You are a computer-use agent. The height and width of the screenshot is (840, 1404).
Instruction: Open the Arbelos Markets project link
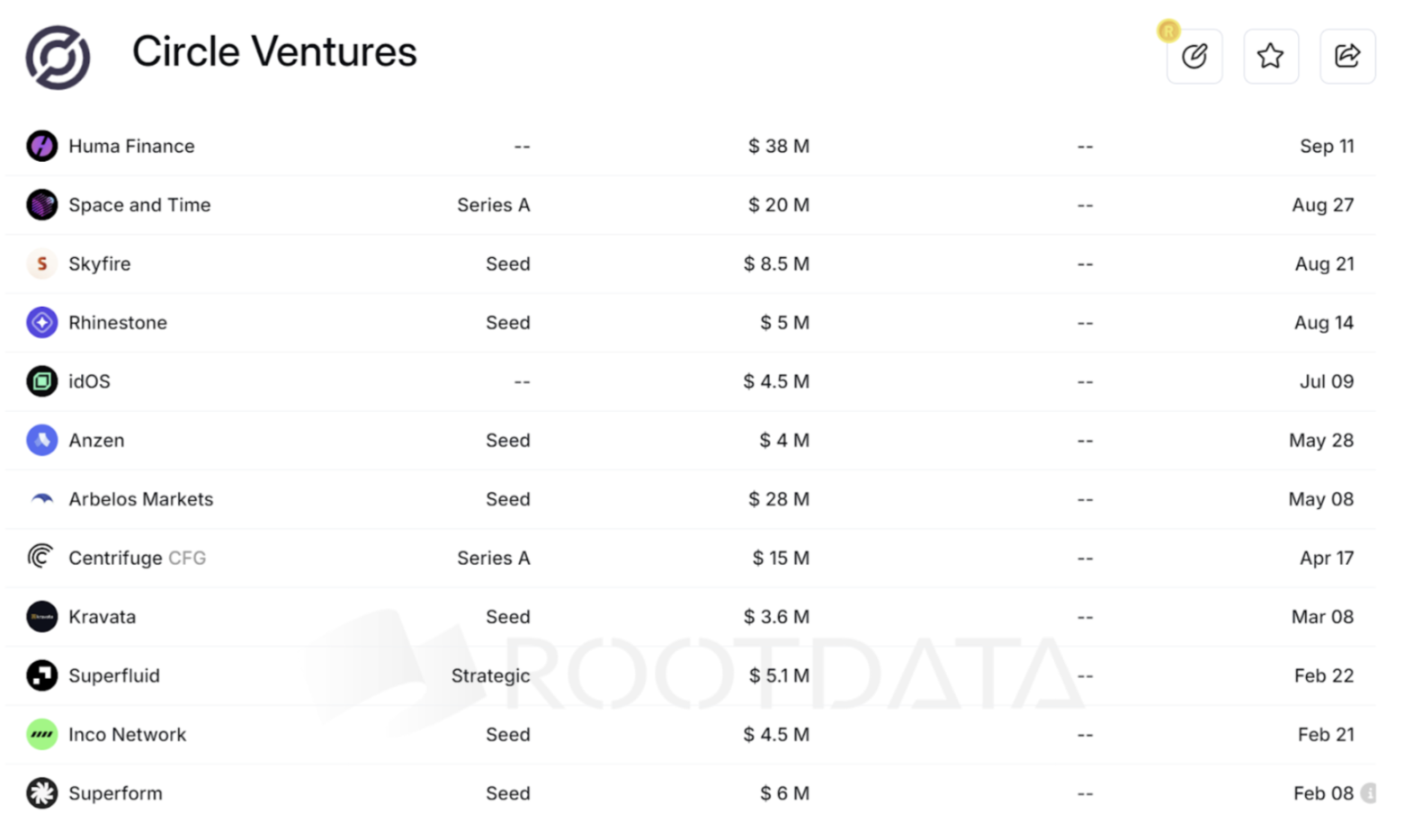(x=141, y=499)
